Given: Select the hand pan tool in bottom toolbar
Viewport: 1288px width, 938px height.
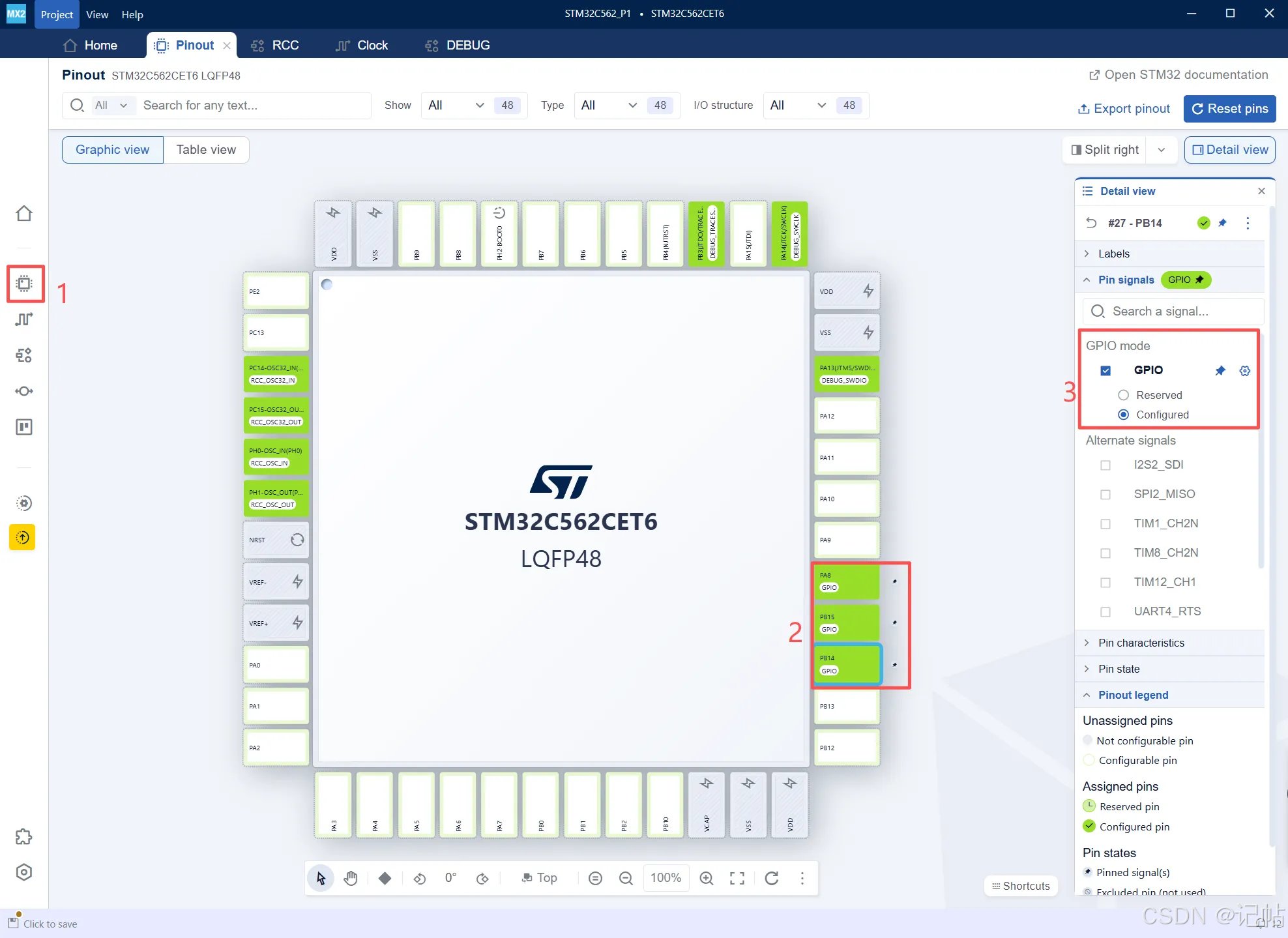Looking at the screenshot, I should point(351,879).
